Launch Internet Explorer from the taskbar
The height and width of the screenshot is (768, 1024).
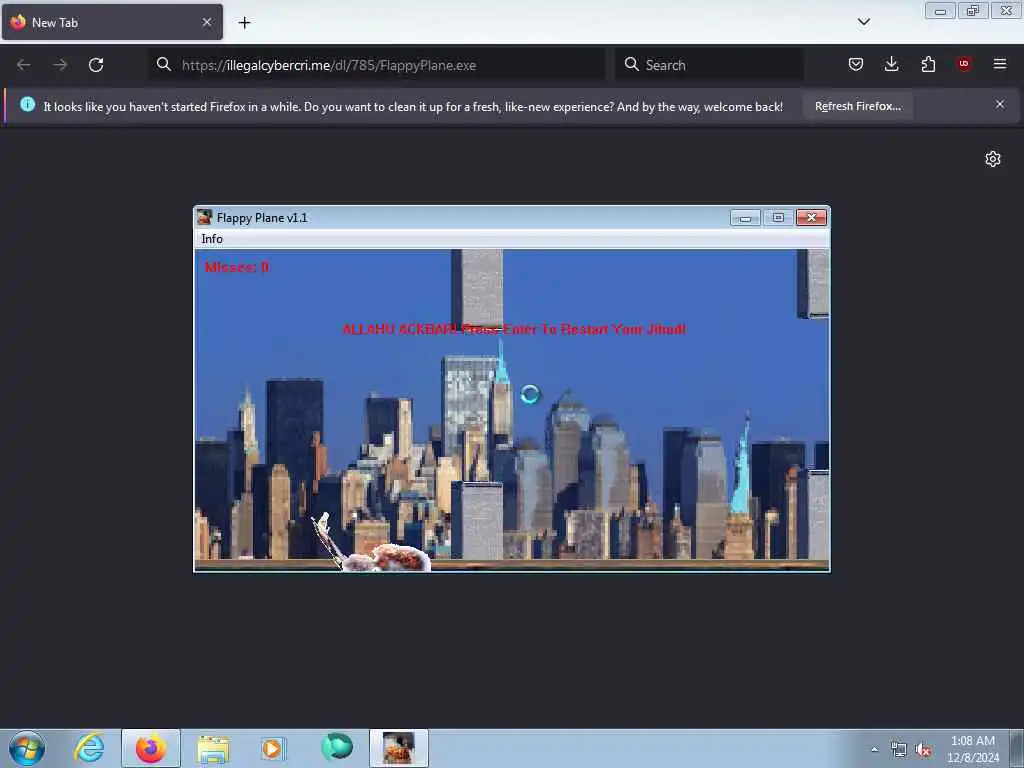(89, 748)
